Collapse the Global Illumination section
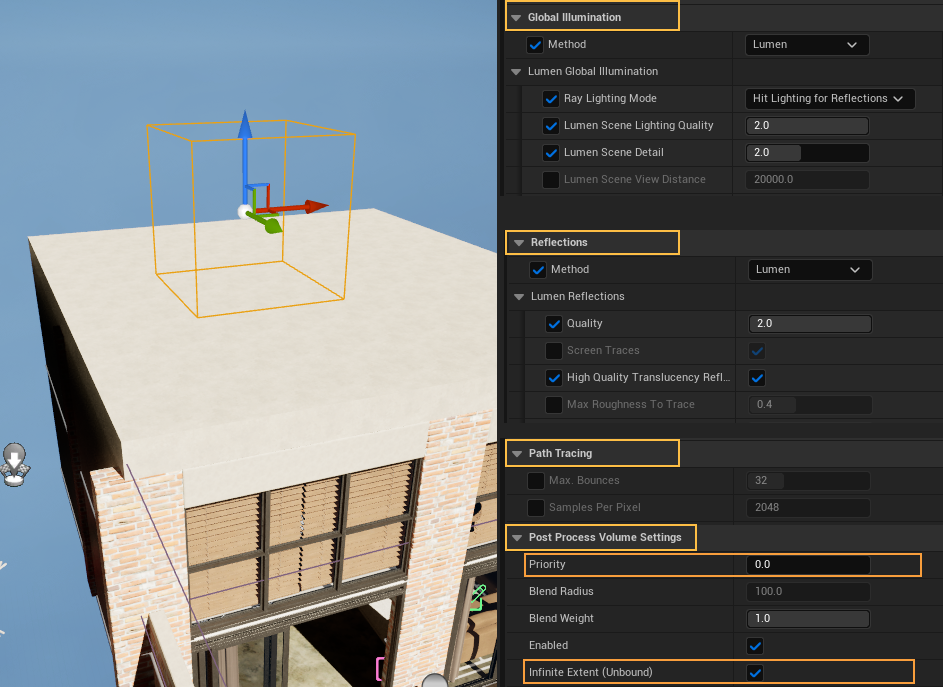The width and height of the screenshot is (943, 687). coord(516,18)
